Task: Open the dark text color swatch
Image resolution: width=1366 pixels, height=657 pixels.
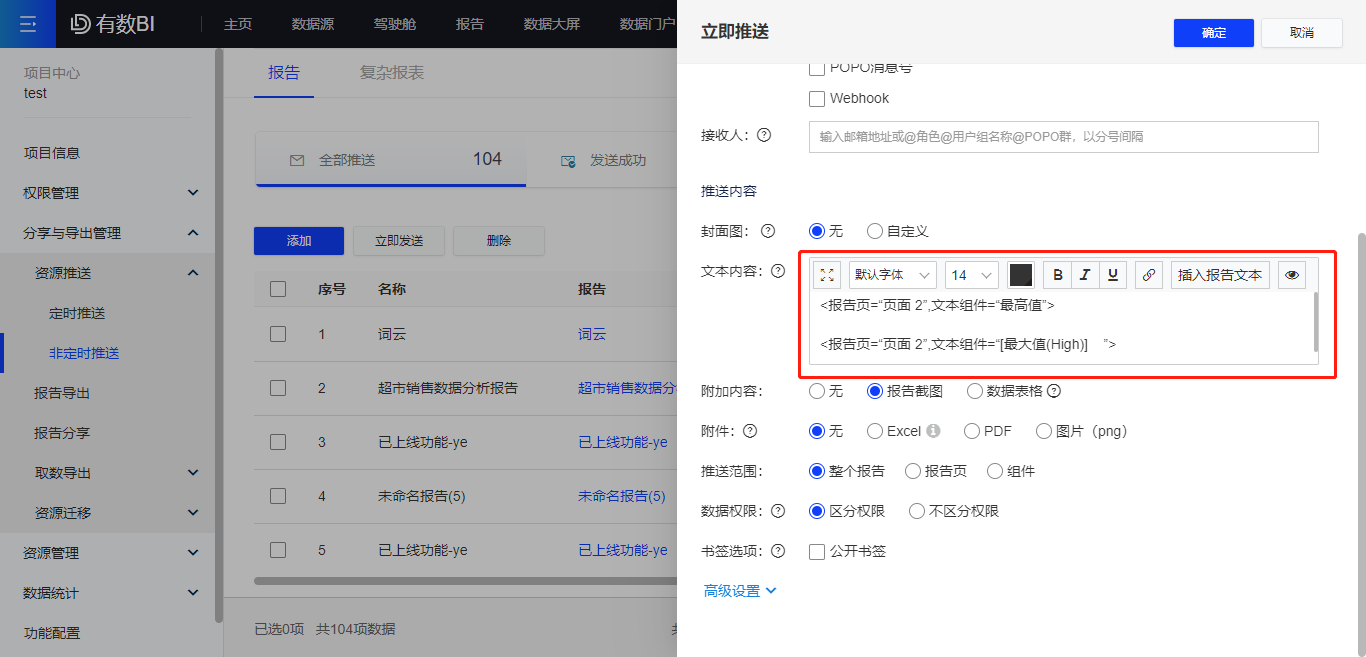Action: pyautogui.click(x=1020, y=275)
